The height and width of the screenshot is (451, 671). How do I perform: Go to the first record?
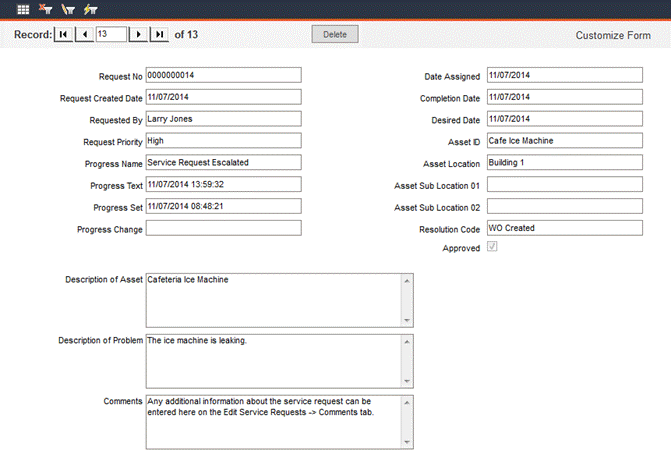tap(63, 34)
